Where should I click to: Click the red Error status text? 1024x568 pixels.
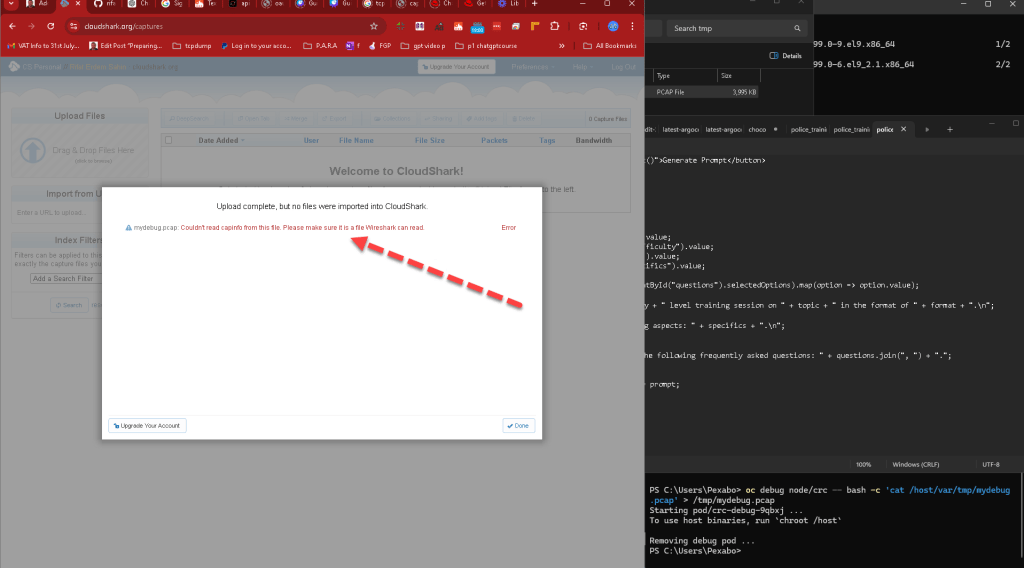(509, 228)
